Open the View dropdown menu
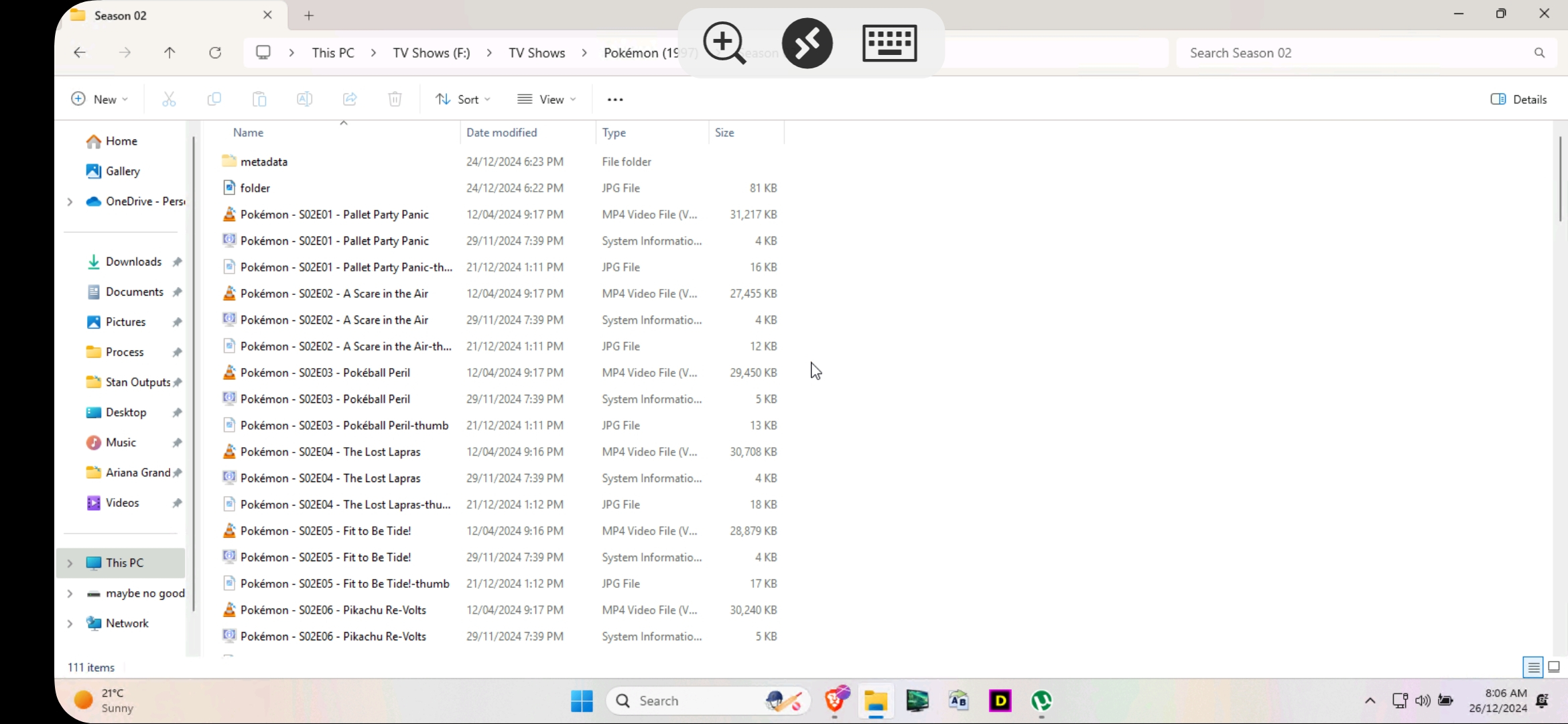This screenshot has height=724, width=1568. pyautogui.click(x=547, y=99)
